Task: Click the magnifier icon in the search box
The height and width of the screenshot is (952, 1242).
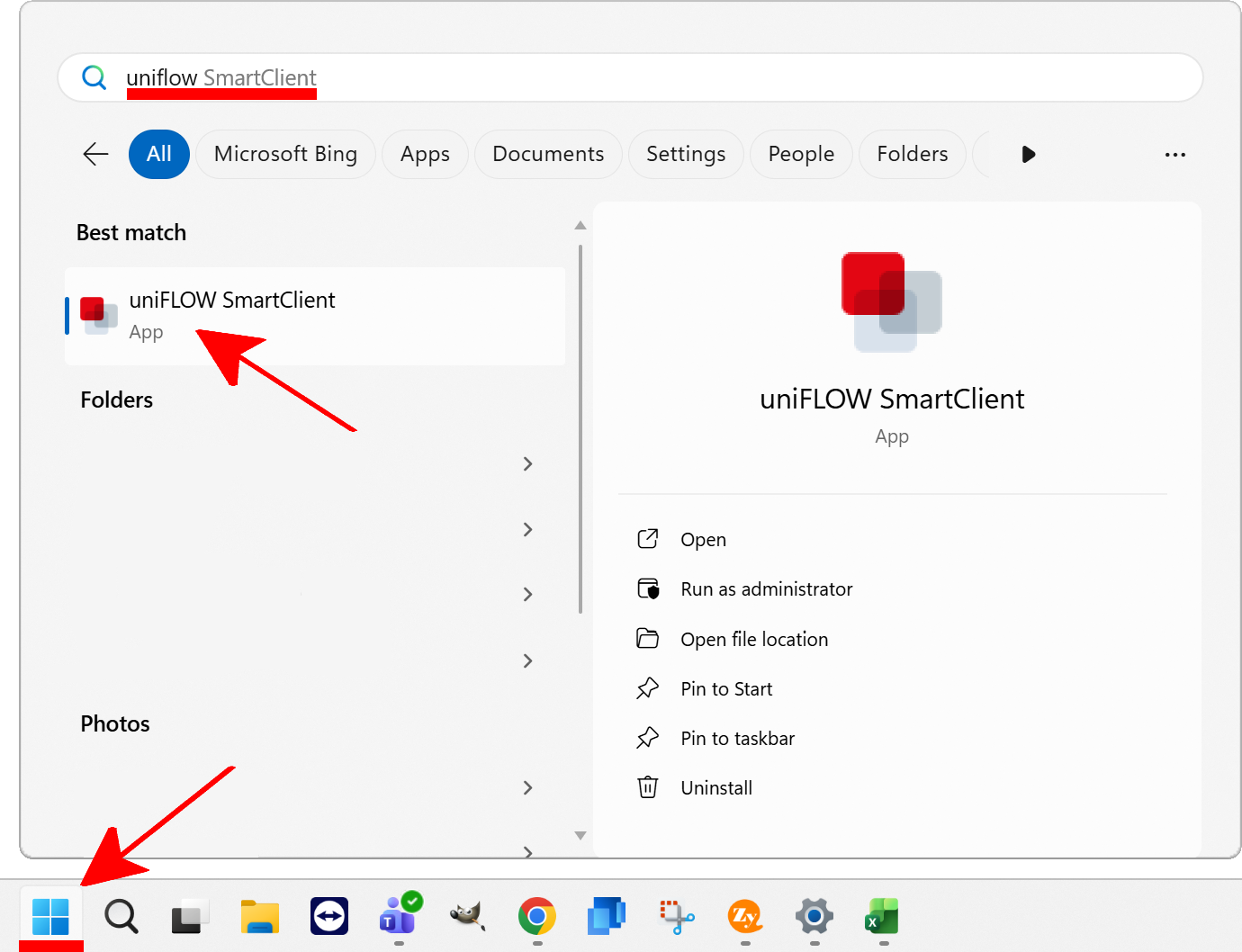Action: pos(94,77)
